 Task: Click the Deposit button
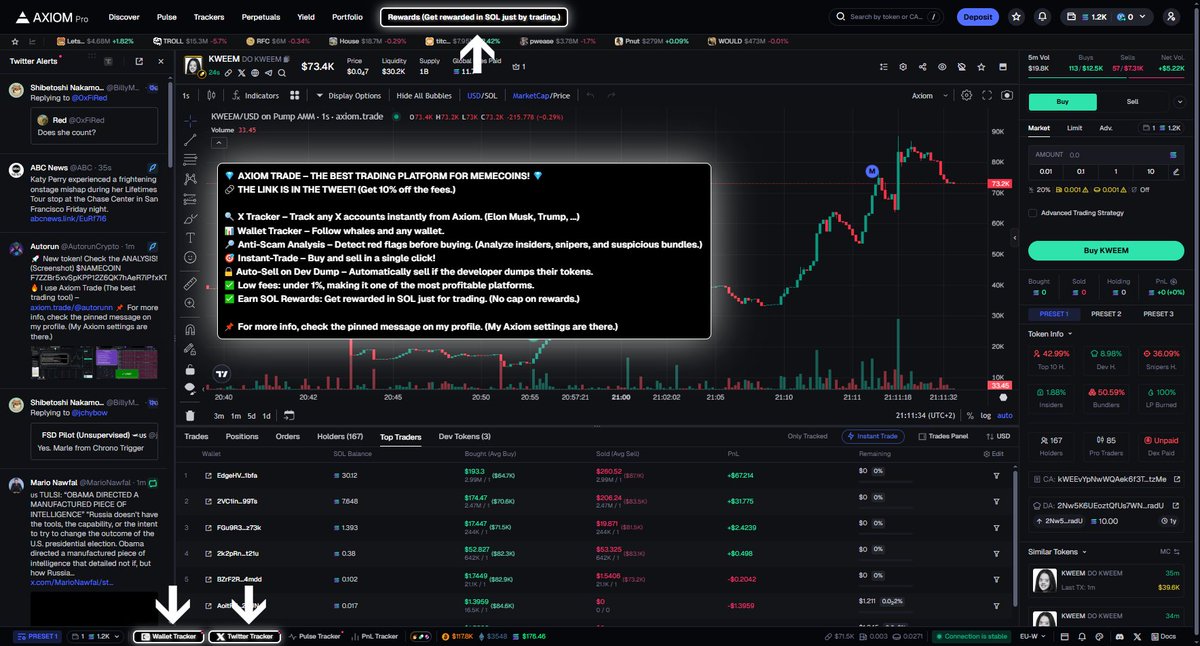coord(977,16)
